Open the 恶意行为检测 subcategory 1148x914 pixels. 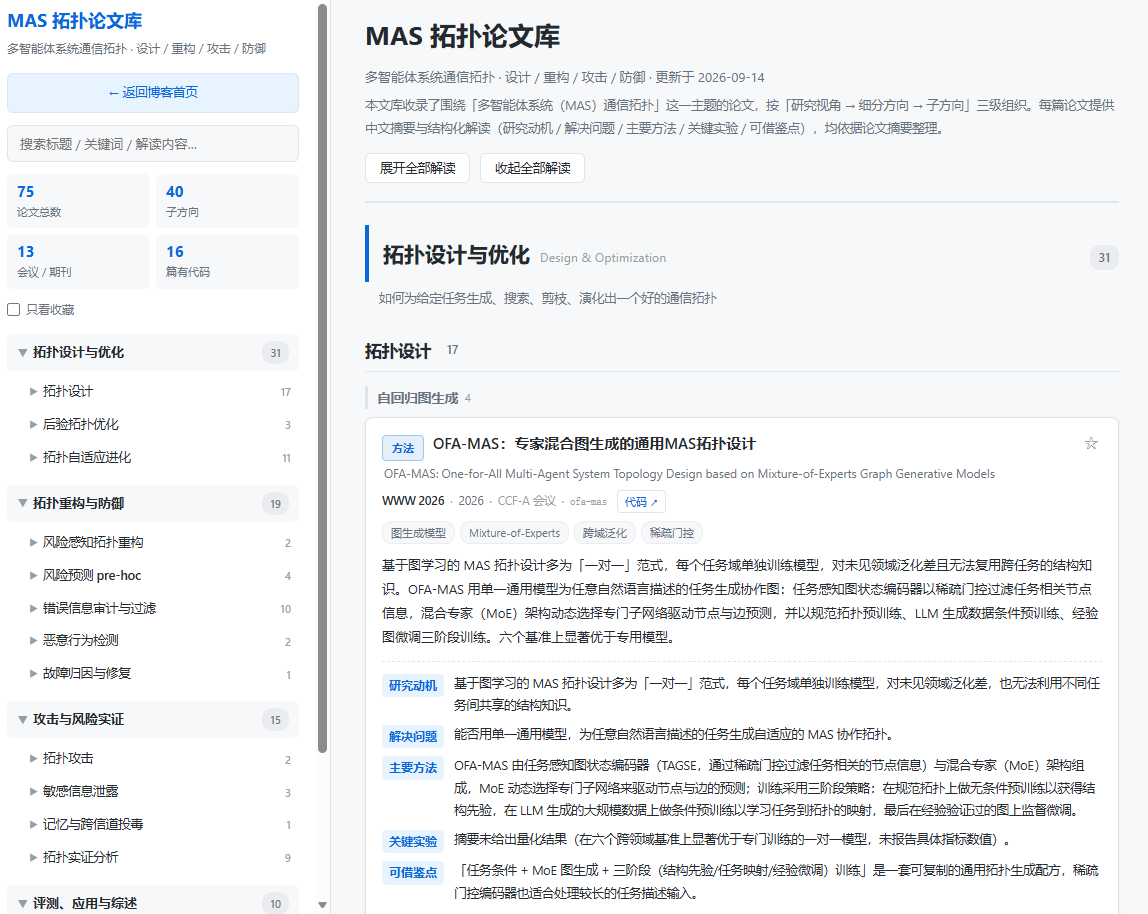point(160,641)
